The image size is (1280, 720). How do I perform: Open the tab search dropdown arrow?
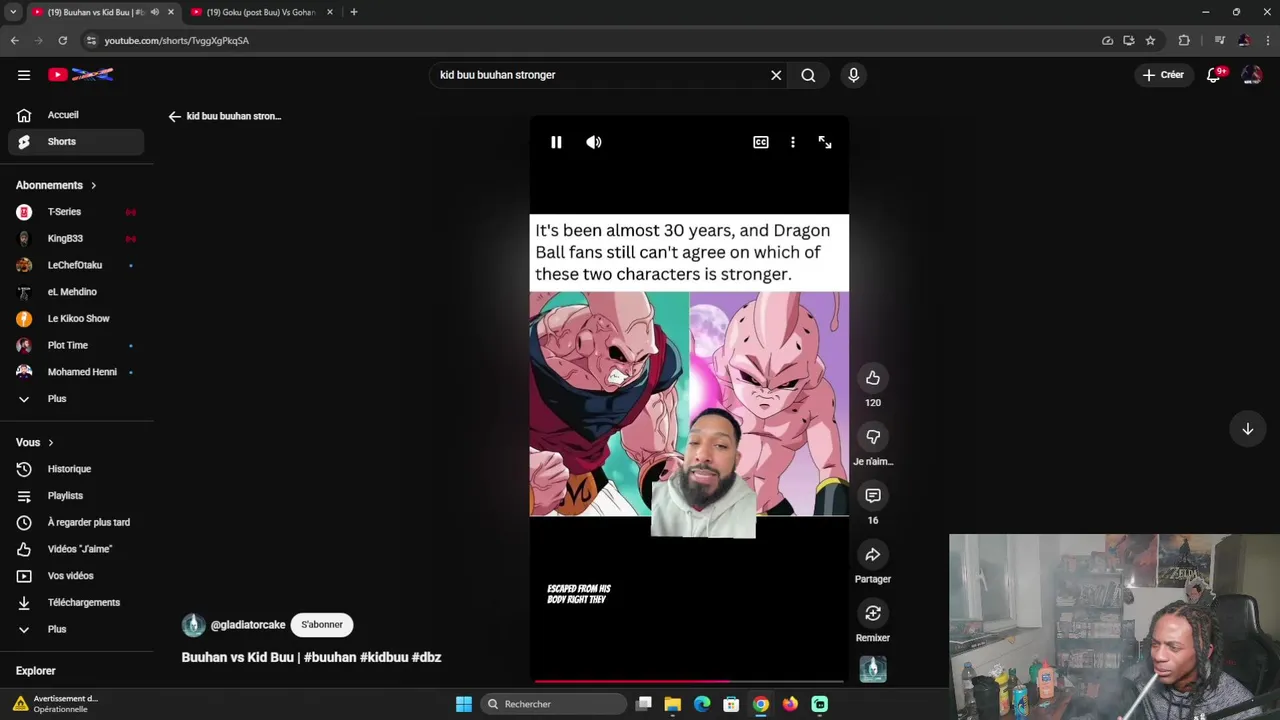pos(13,12)
